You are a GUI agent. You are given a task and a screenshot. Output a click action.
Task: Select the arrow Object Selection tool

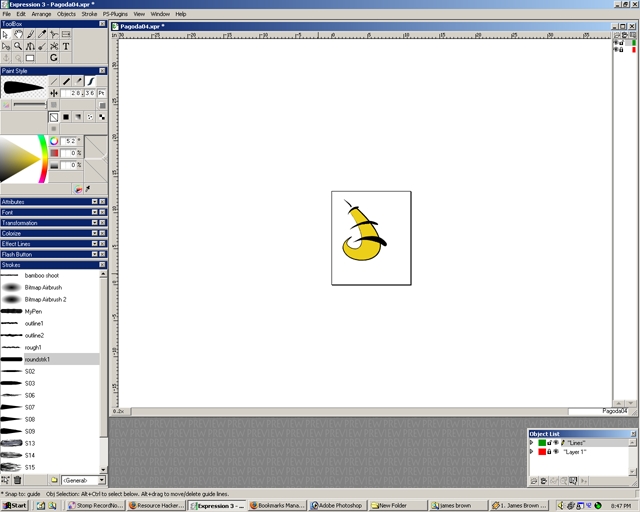[6, 35]
